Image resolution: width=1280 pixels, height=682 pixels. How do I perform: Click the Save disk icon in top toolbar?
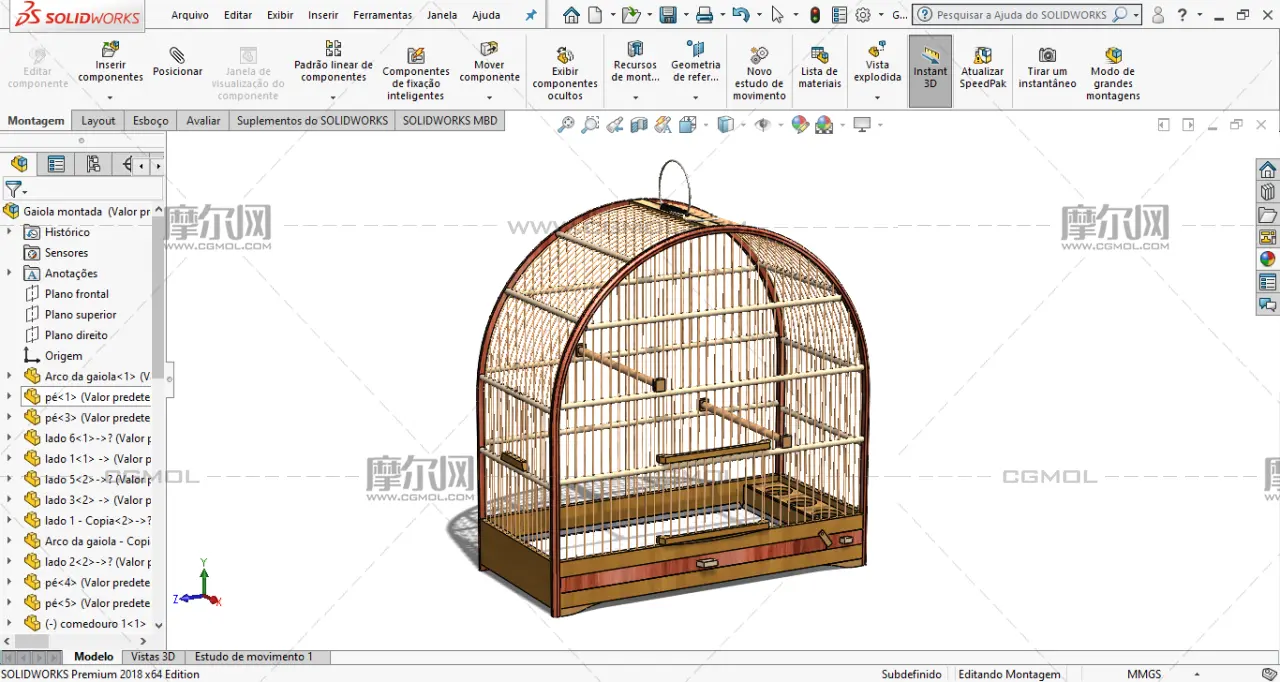(x=668, y=15)
